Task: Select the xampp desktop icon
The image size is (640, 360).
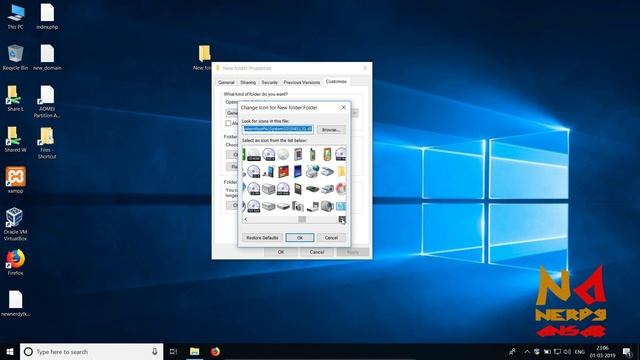Action: pyautogui.click(x=16, y=180)
